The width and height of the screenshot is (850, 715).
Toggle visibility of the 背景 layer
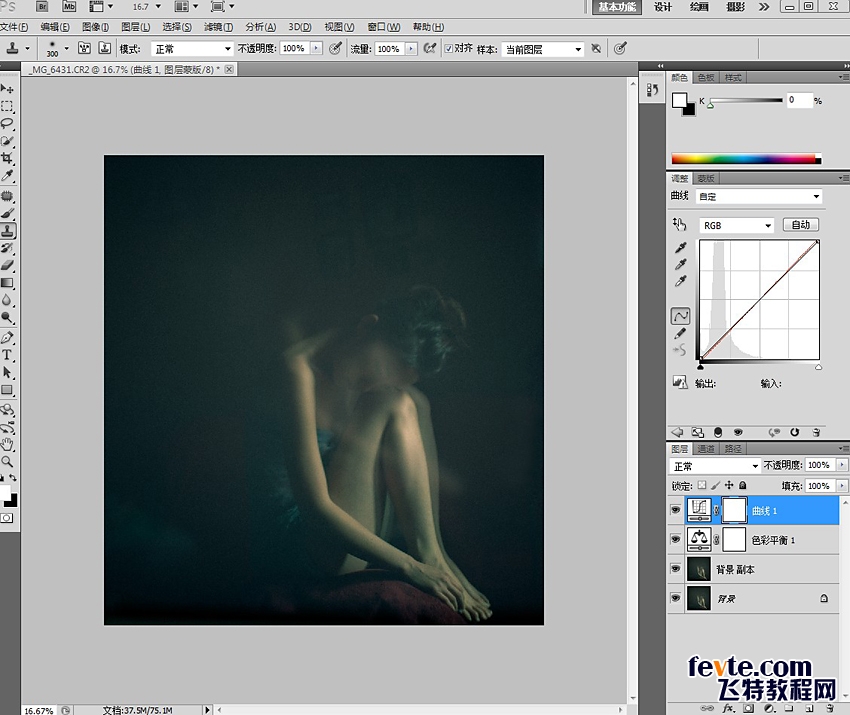pos(675,598)
